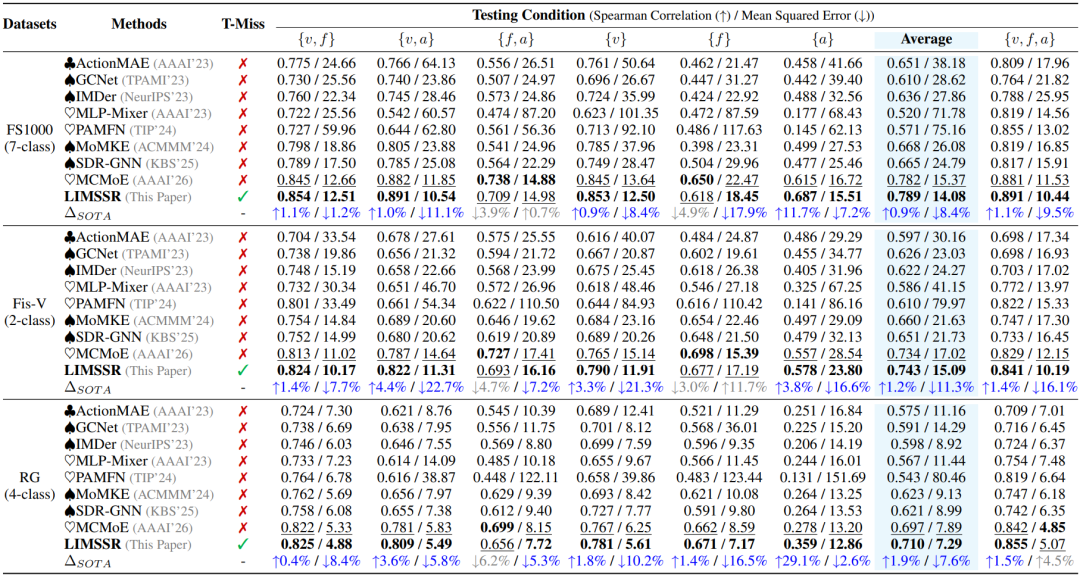1080x578 pixels.
Task: Click the Fis-V (2-class) dataset label
Action: tap(29, 311)
